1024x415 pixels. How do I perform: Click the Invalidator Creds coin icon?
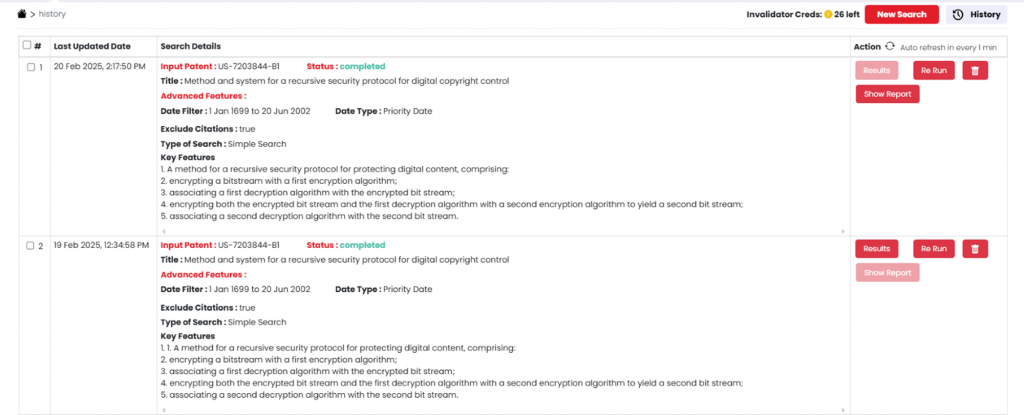coord(828,14)
